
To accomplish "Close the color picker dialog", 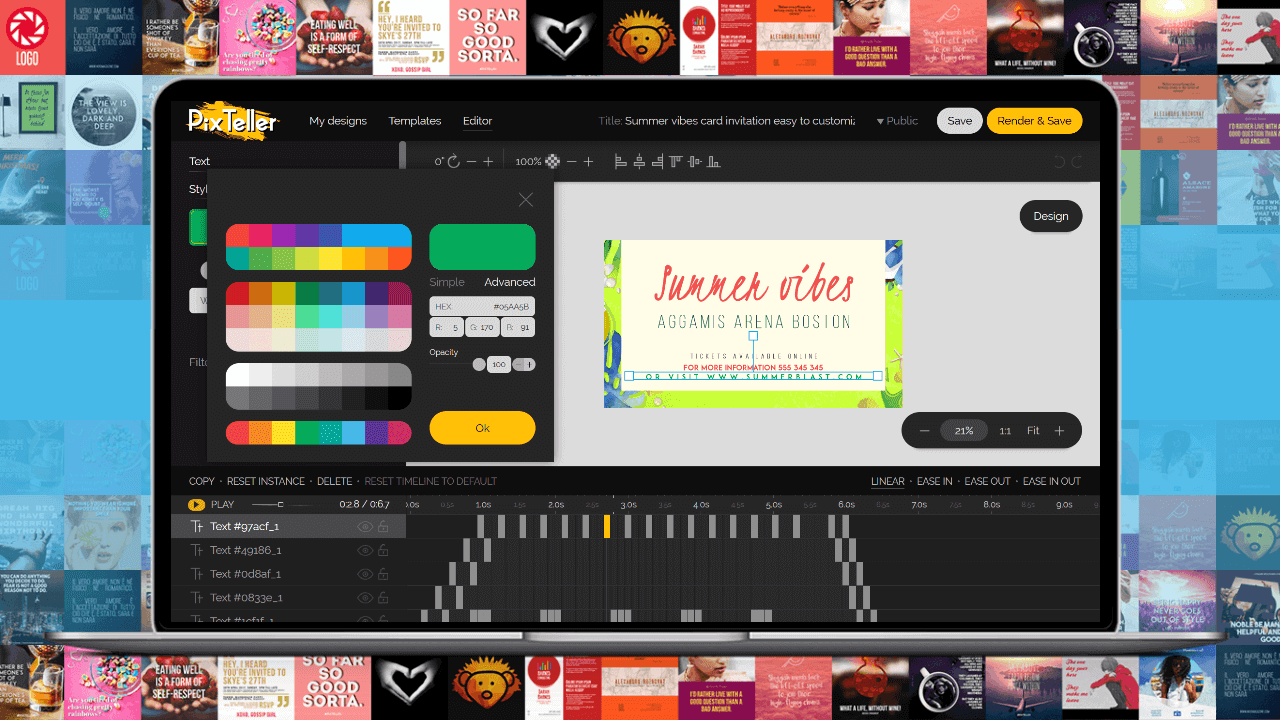I will 526,200.
